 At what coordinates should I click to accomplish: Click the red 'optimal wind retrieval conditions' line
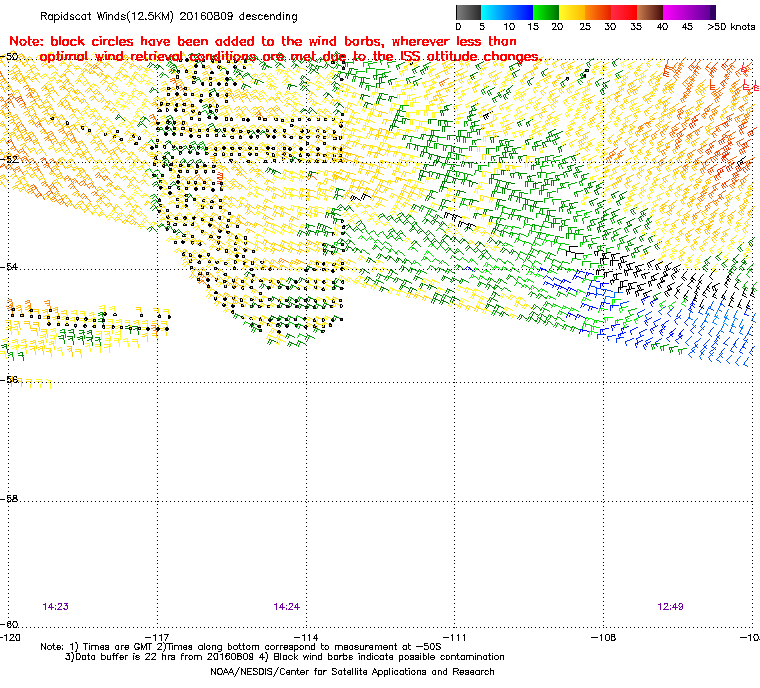pos(291,57)
